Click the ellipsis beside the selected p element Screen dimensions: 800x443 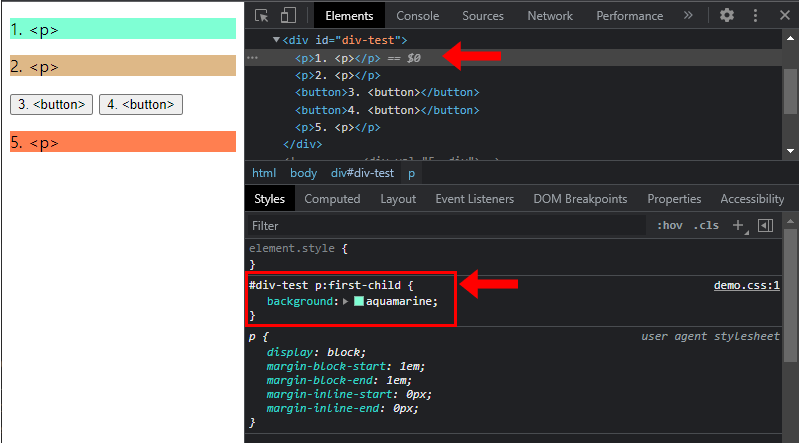click(x=253, y=59)
